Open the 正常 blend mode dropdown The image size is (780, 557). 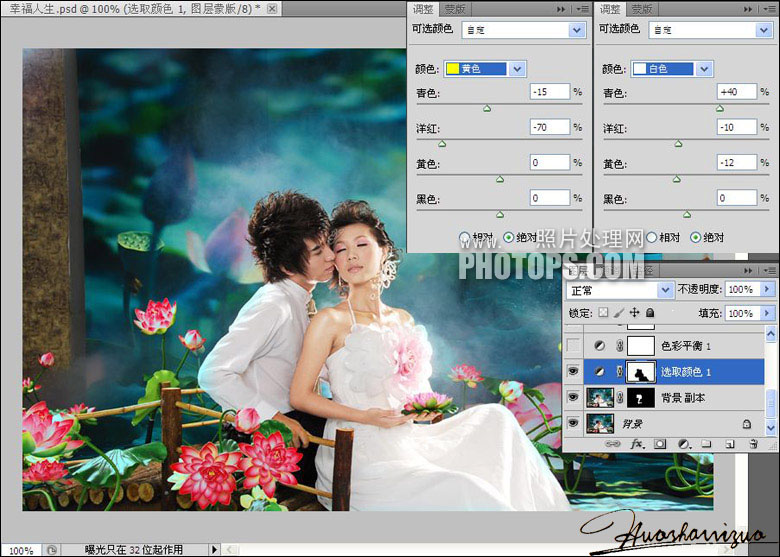665,290
